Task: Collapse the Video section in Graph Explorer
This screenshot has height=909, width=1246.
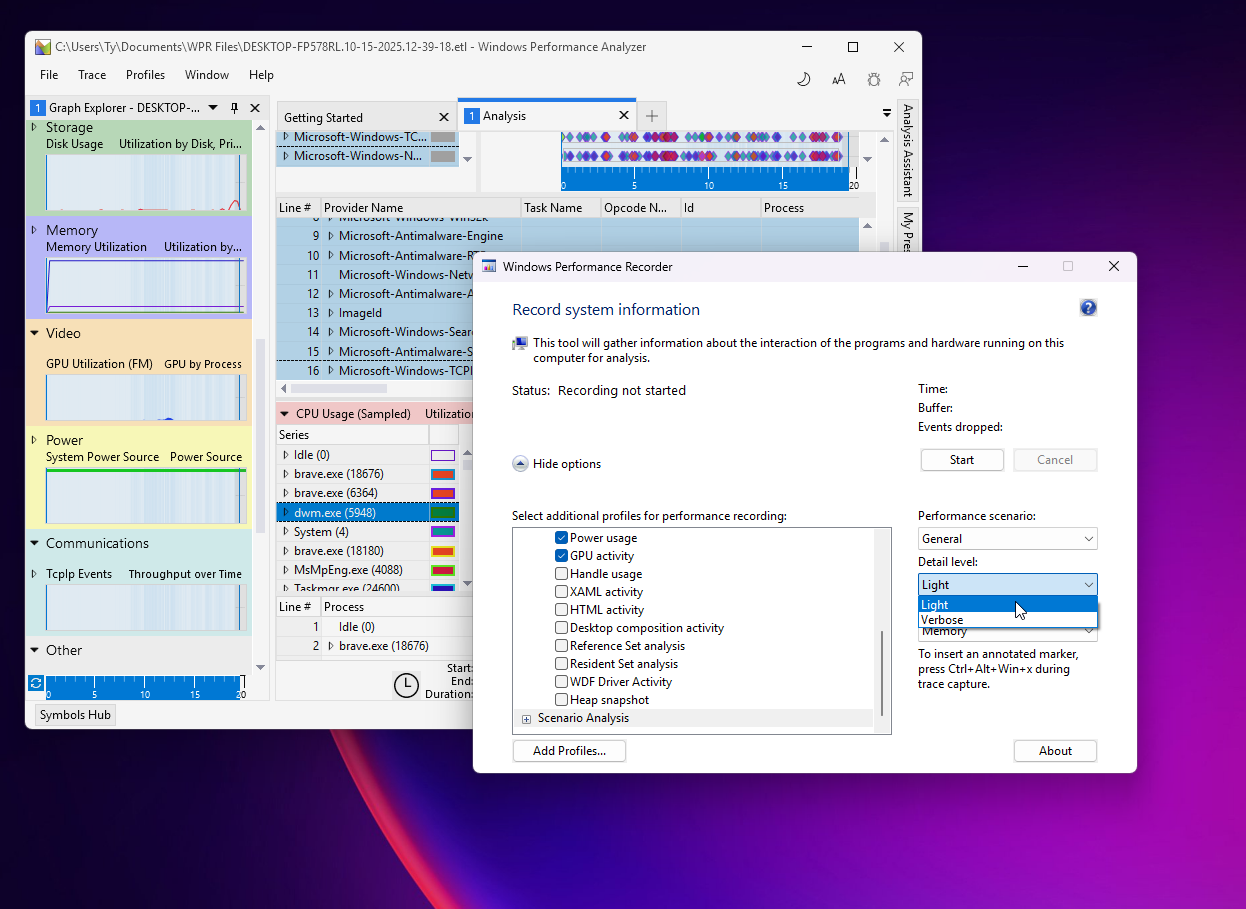Action: (34, 333)
